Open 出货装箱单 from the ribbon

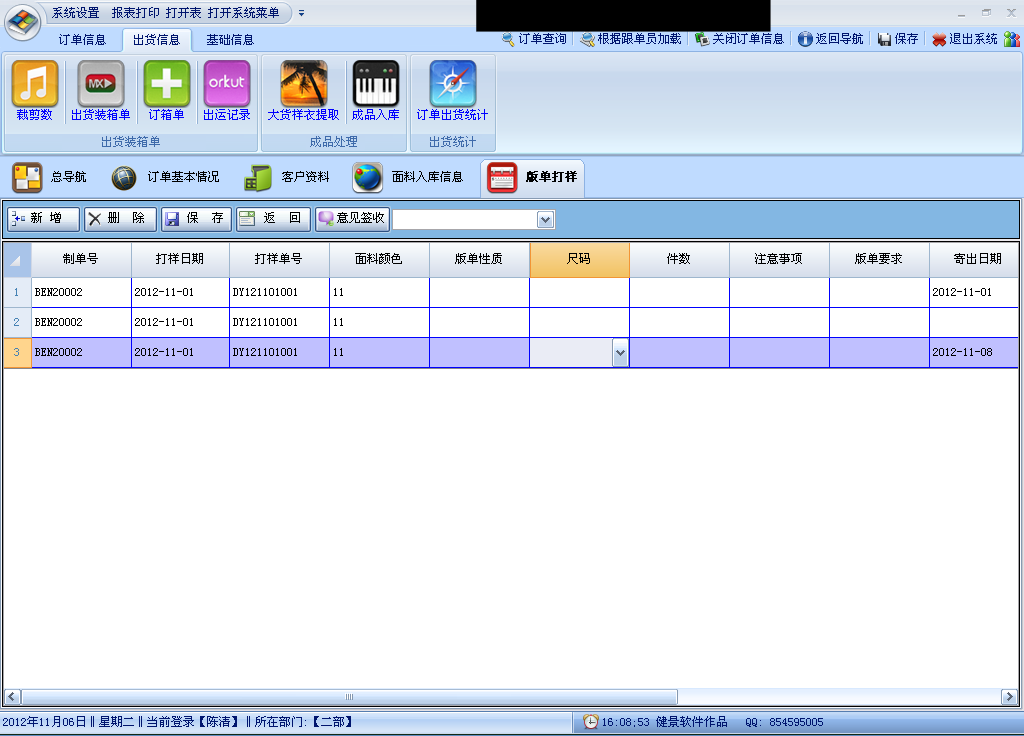click(101, 84)
